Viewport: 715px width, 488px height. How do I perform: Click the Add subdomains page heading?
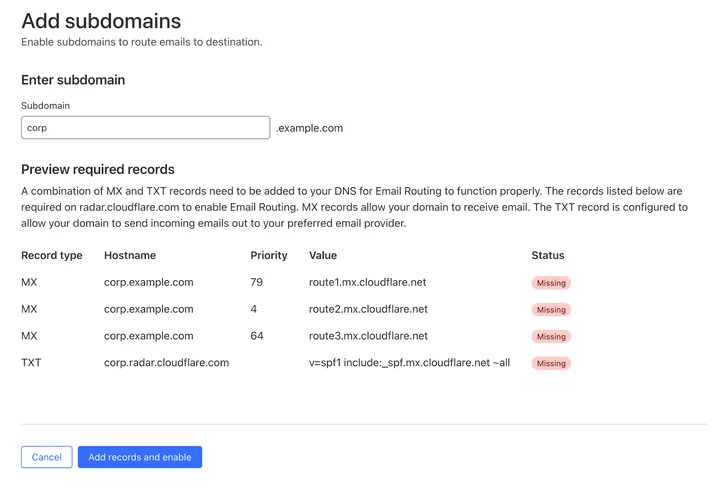point(101,21)
